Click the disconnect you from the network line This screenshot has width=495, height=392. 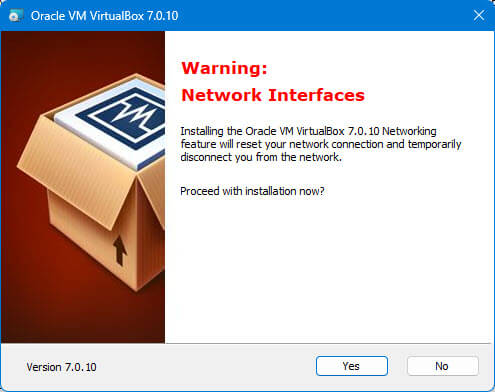pyautogui.click(x=261, y=157)
